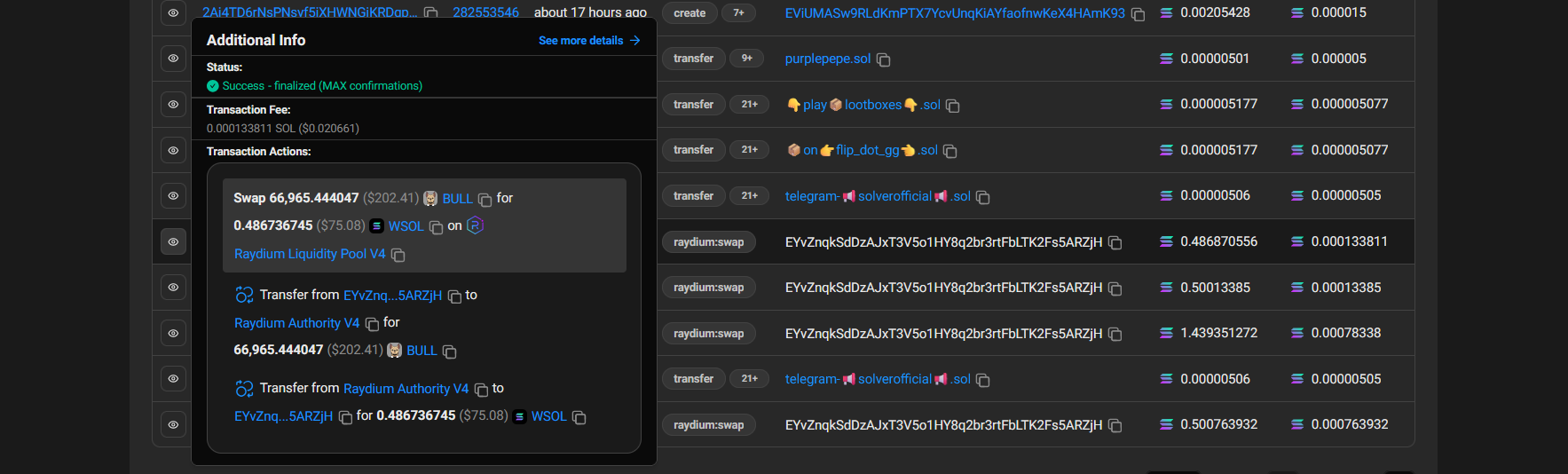Expand 9+ instructions on purplepepe.sol row
This screenshot has width=1568, height=474.
point(747,59)
